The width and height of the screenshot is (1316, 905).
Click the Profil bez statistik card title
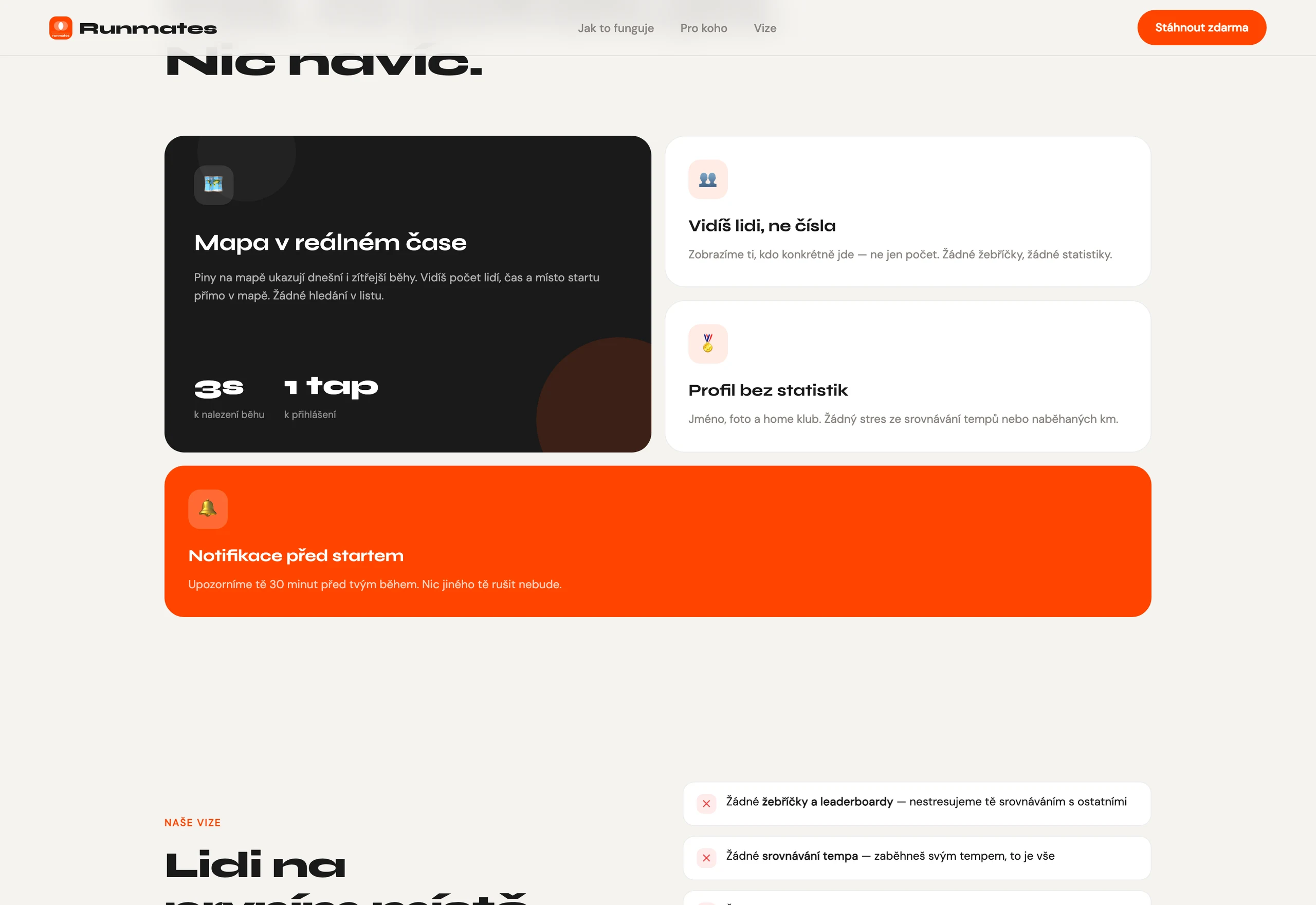768,390
